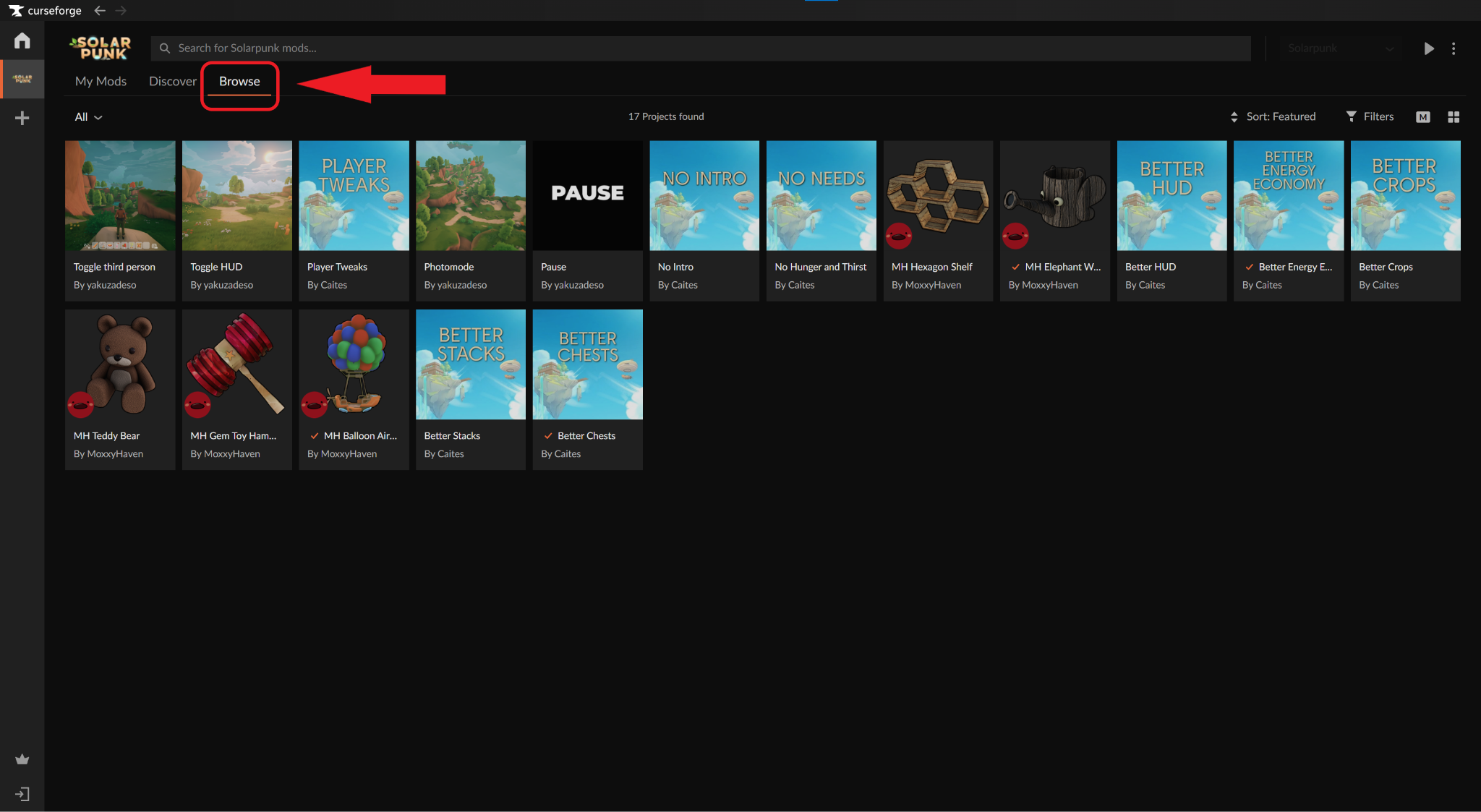The height and width of the screenshot is (812, 1481).
Task: Click the search magnifier icon
Action: tap(165, 48)
